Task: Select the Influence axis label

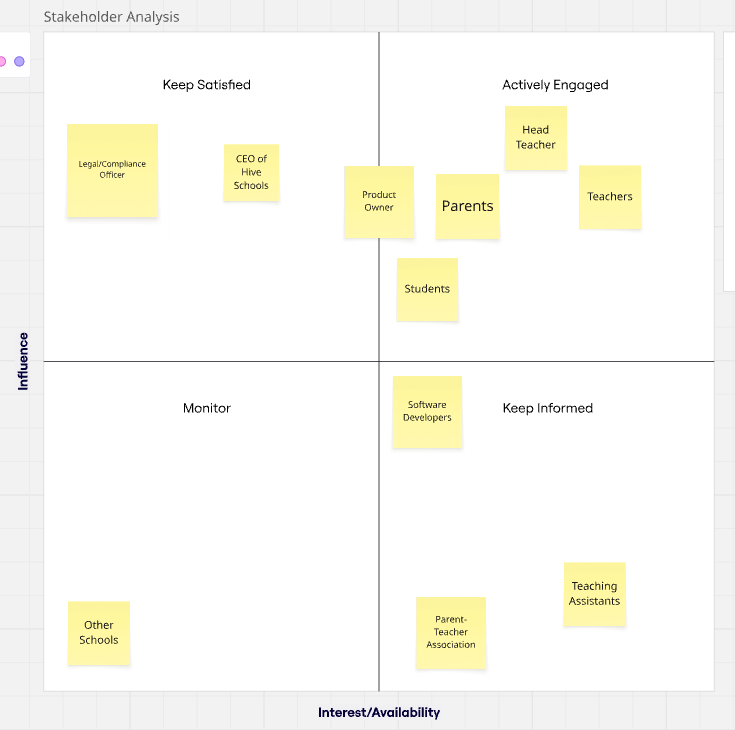Action: coord(23,361)
